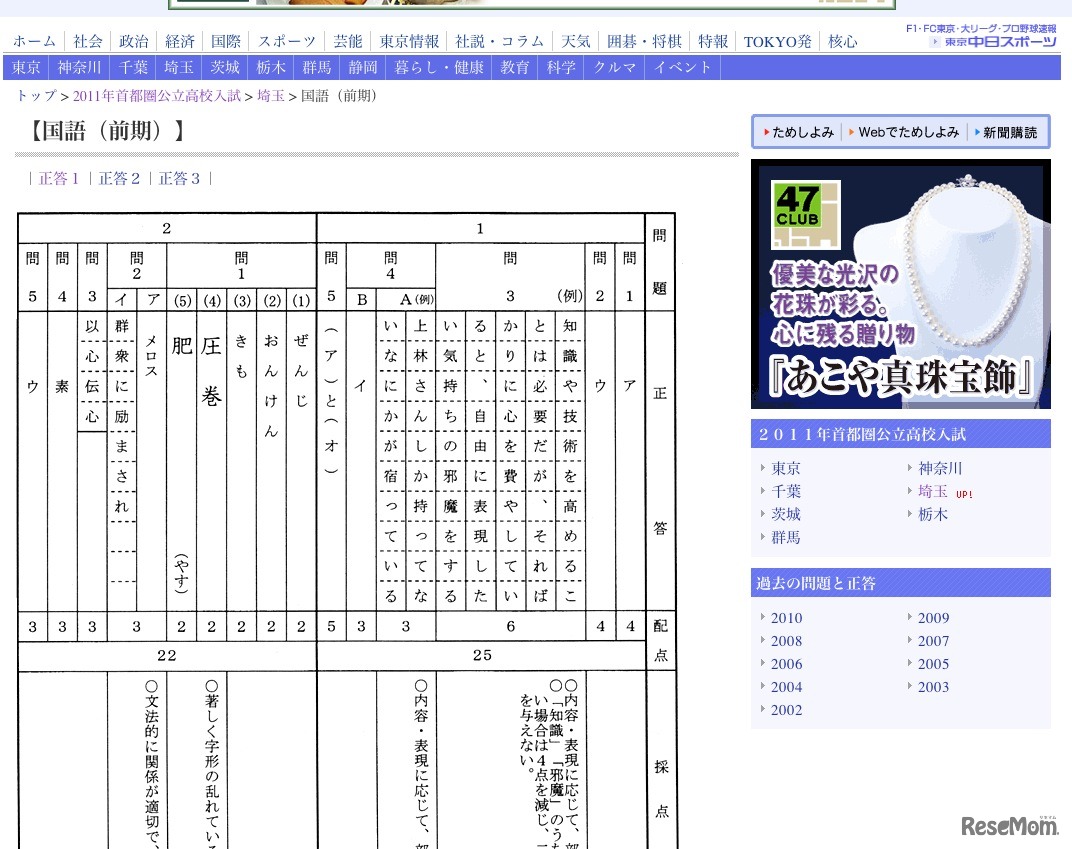Switch to the スポーツ menu item

286,41
